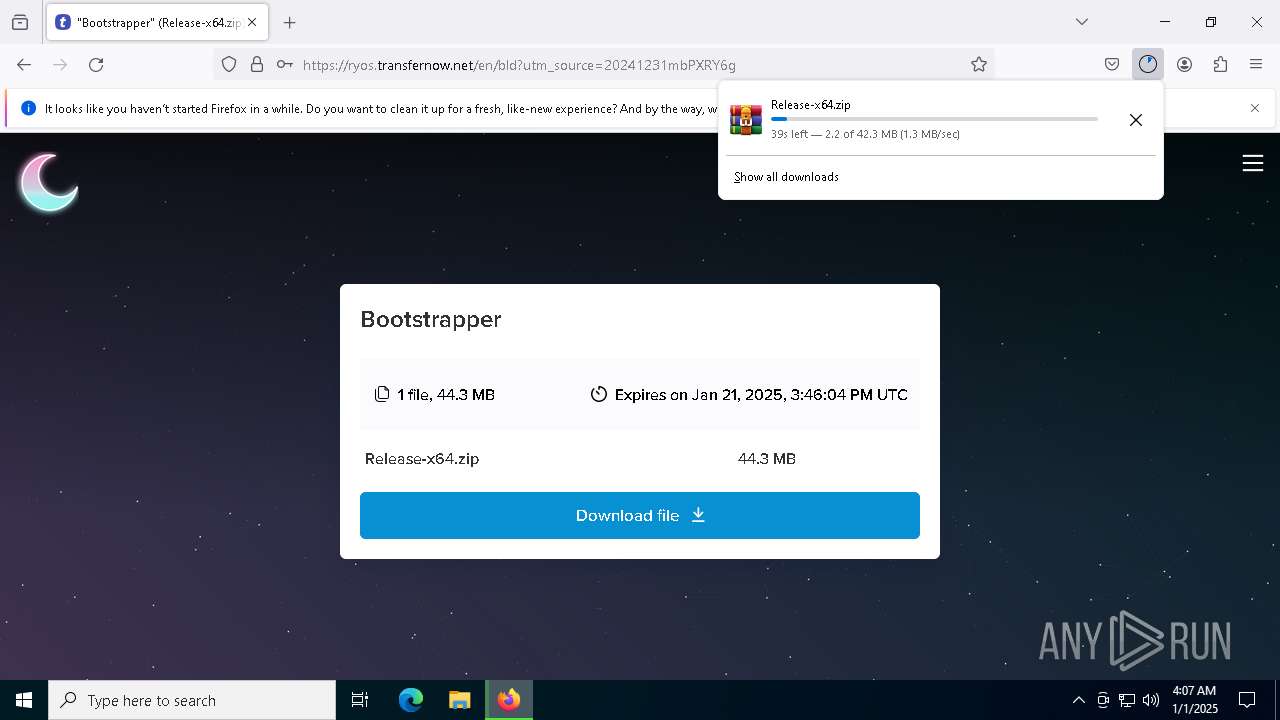Click the '1 file, 44.3 MB' summary
The image size is (1280, 720).
[435, 395]
